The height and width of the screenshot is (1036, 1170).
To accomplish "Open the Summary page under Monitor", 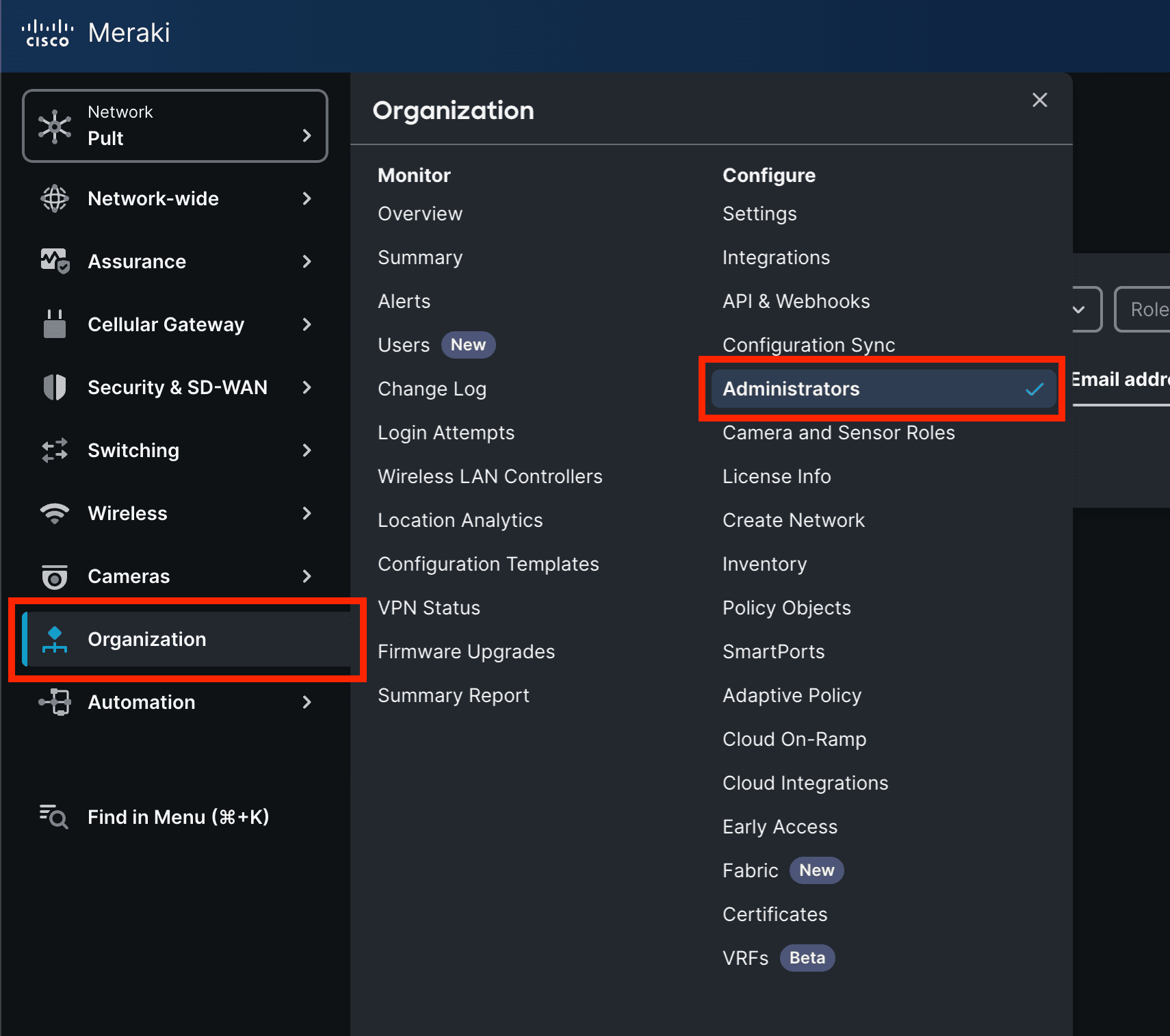I will pyautogui.click(x=420, y=257).
